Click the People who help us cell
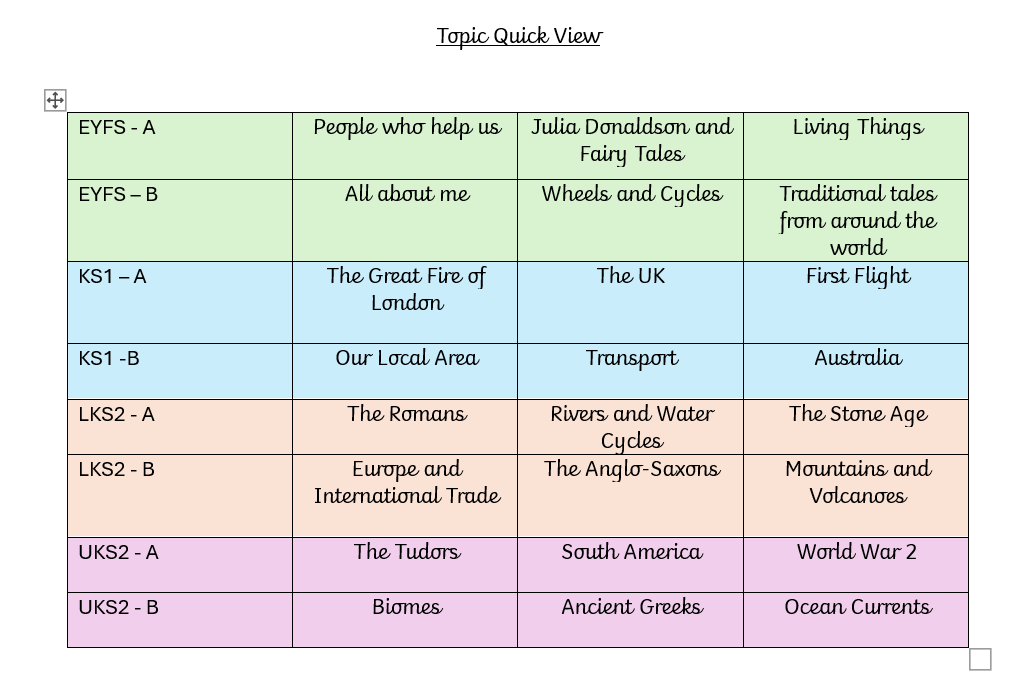 [406, 128]
